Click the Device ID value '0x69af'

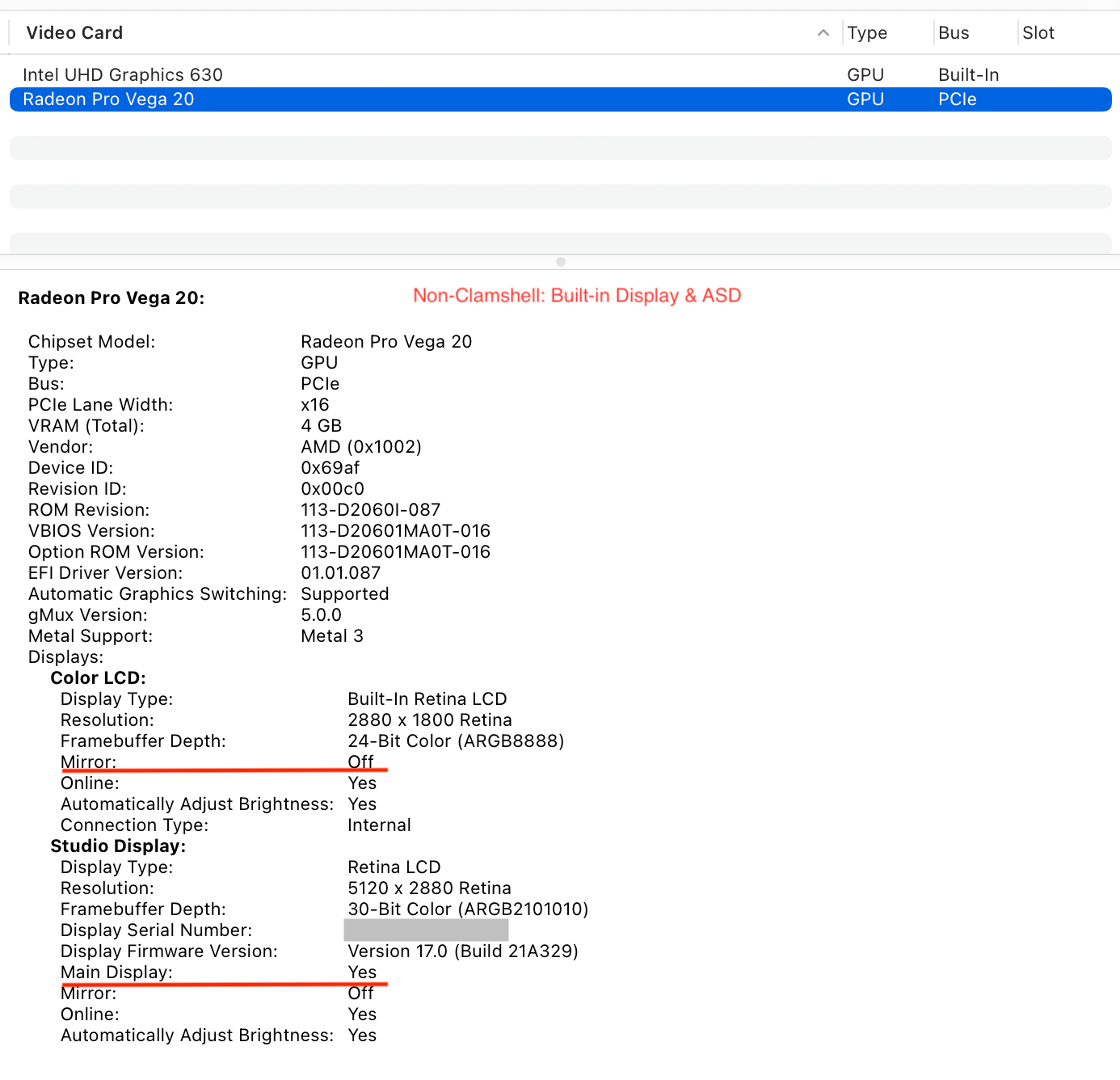point(331,468)
